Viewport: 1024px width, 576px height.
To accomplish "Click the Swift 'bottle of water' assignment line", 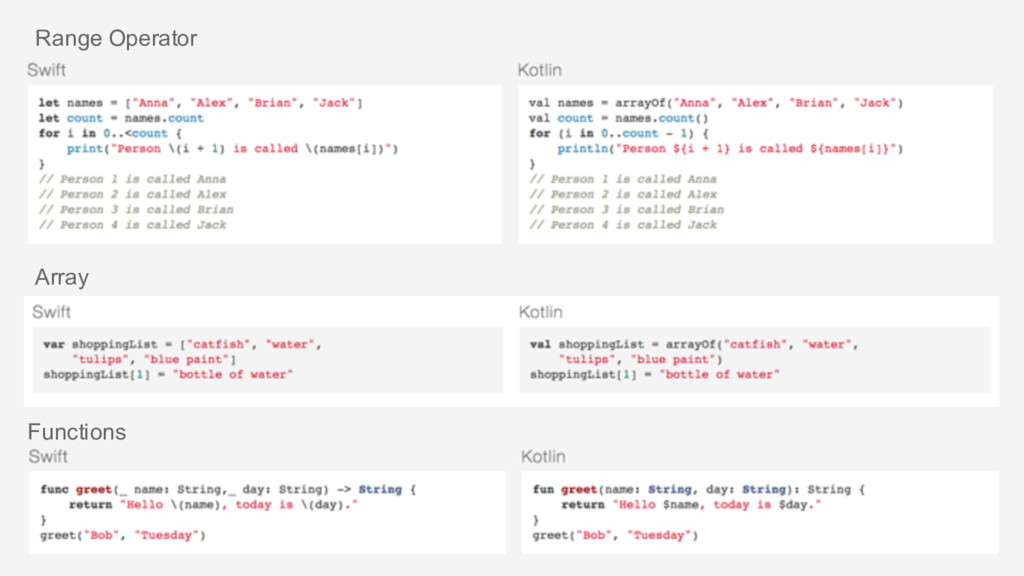I will point(168,375).
